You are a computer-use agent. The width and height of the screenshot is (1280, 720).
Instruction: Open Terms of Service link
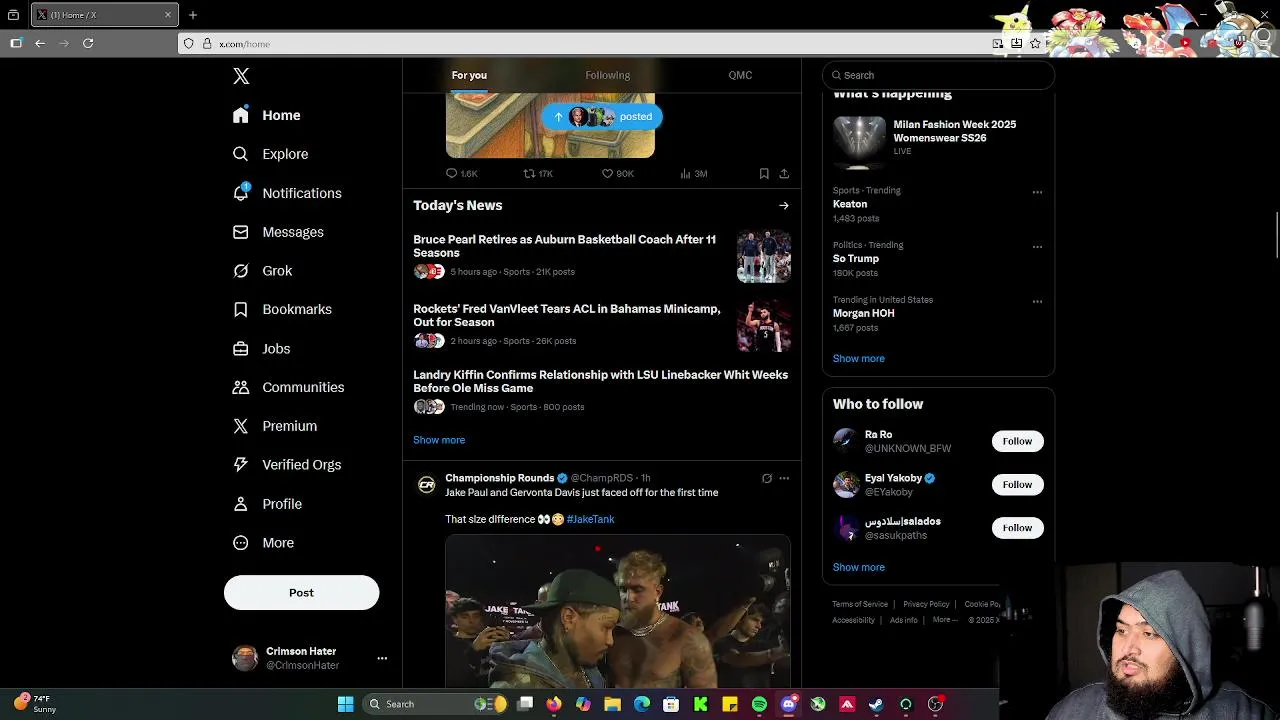tap(860, 604)
